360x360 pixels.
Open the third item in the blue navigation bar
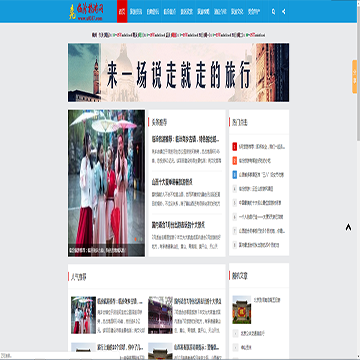(x=153, y=12)
